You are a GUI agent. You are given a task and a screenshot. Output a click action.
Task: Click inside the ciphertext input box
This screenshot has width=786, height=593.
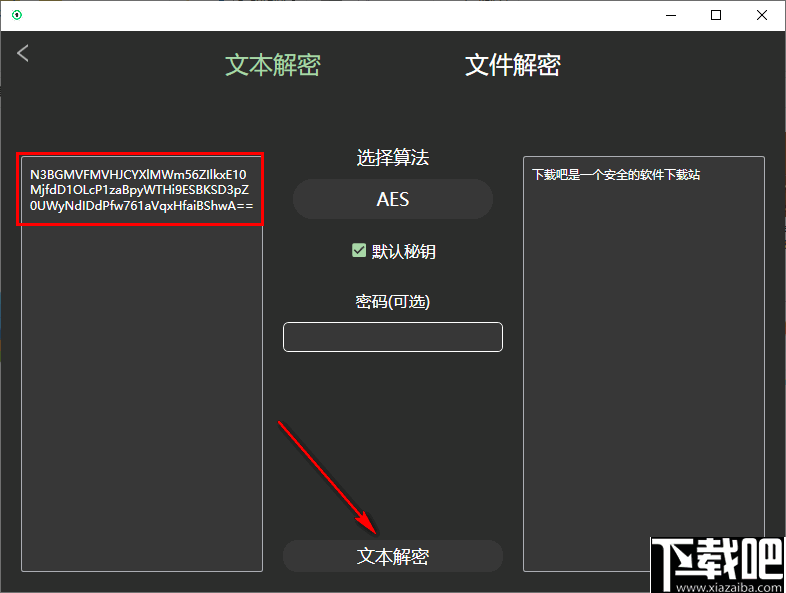click(142, 364)
